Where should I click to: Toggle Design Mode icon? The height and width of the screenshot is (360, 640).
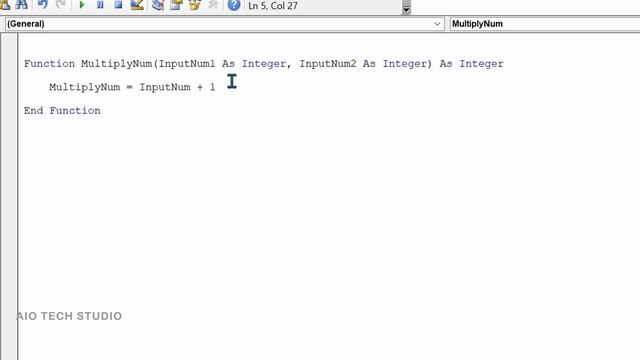click(x=137, y=5)
